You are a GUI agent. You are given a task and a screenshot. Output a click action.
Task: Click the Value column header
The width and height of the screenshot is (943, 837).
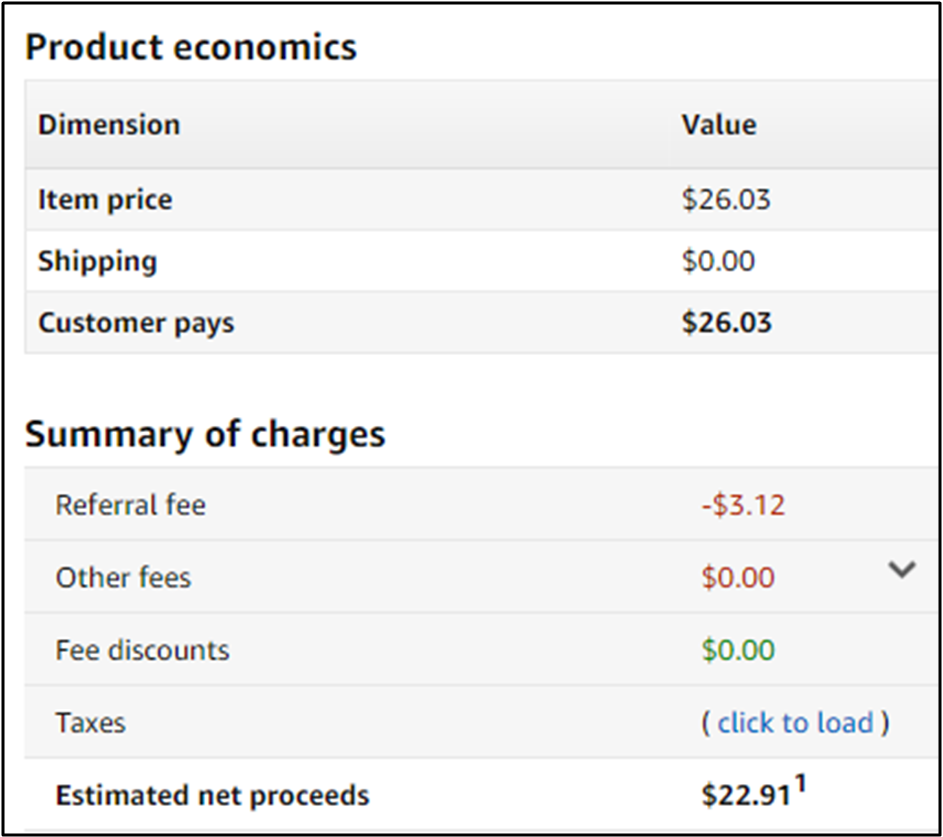click(x=719, y=125)
